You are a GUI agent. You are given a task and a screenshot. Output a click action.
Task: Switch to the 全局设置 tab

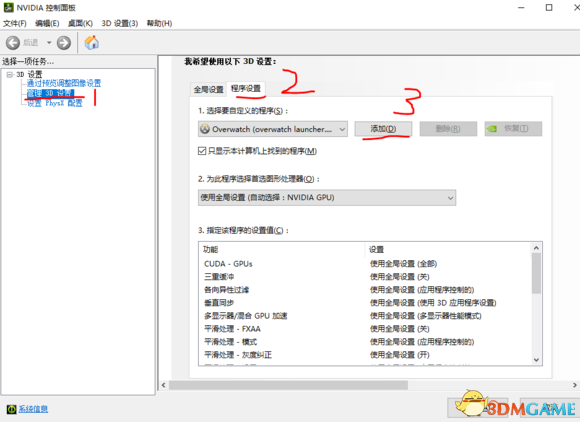click(209, 89)
